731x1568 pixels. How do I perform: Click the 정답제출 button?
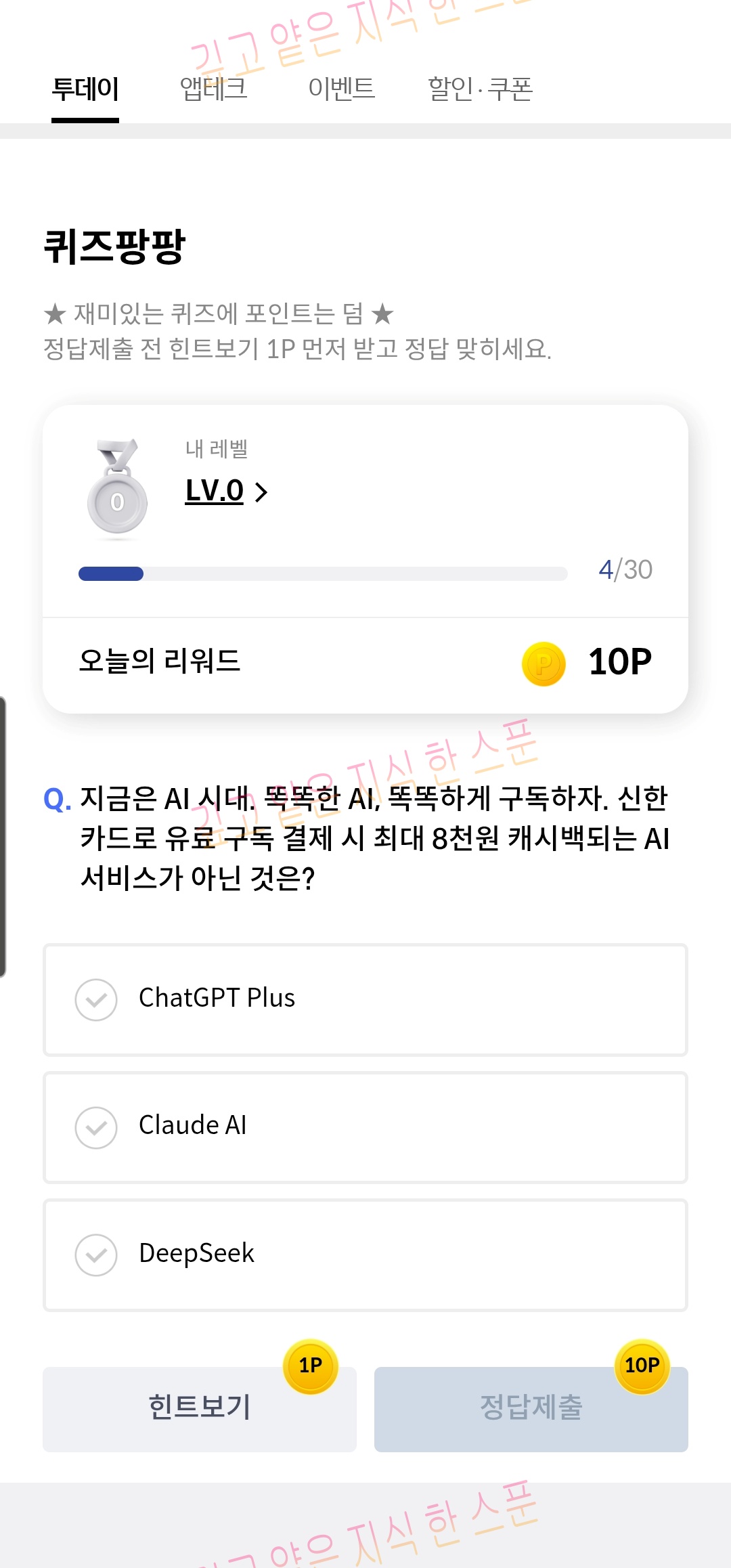point(531,1409)
